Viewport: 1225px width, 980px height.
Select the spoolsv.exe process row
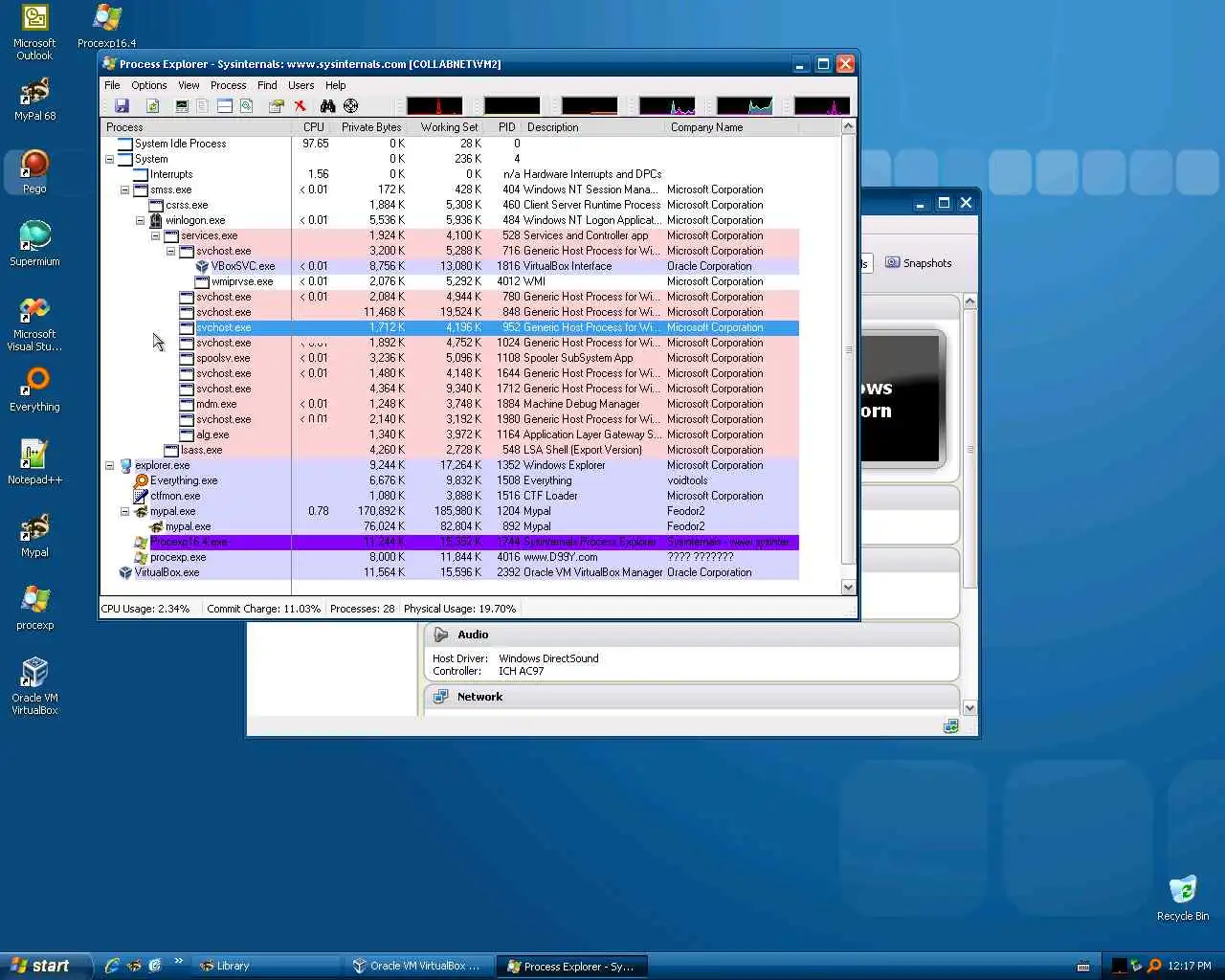pyautogui.click(x=450, y=358)
